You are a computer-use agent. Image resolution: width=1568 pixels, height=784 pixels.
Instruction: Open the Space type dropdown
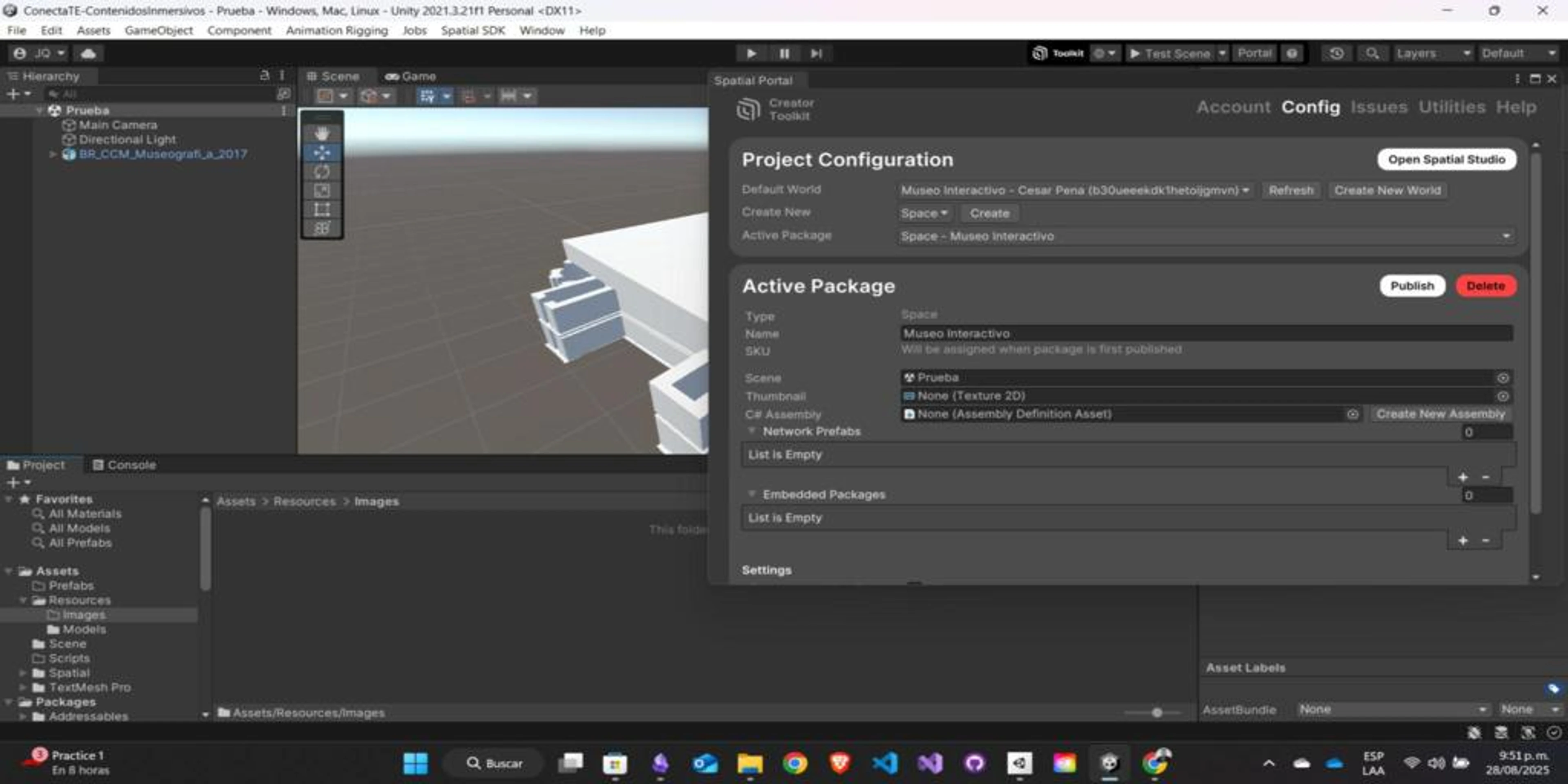[x=924, y=214]
